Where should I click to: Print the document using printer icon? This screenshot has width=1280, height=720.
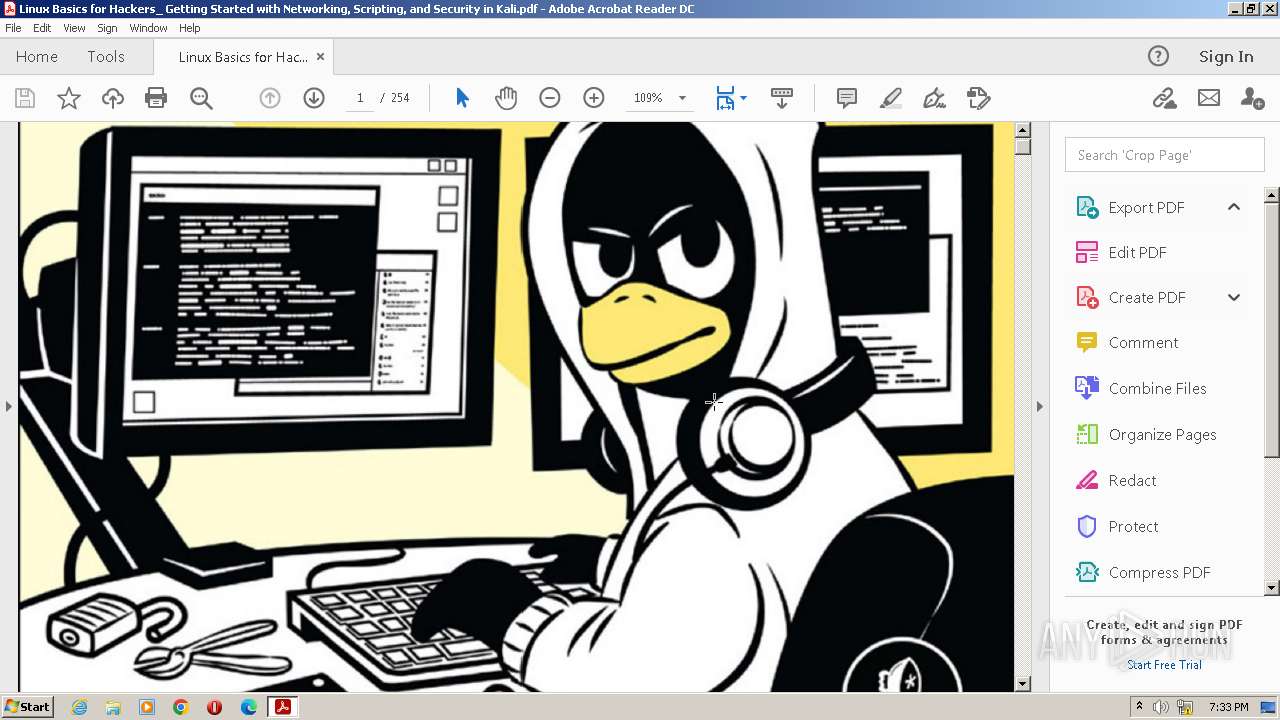(156, 98)
